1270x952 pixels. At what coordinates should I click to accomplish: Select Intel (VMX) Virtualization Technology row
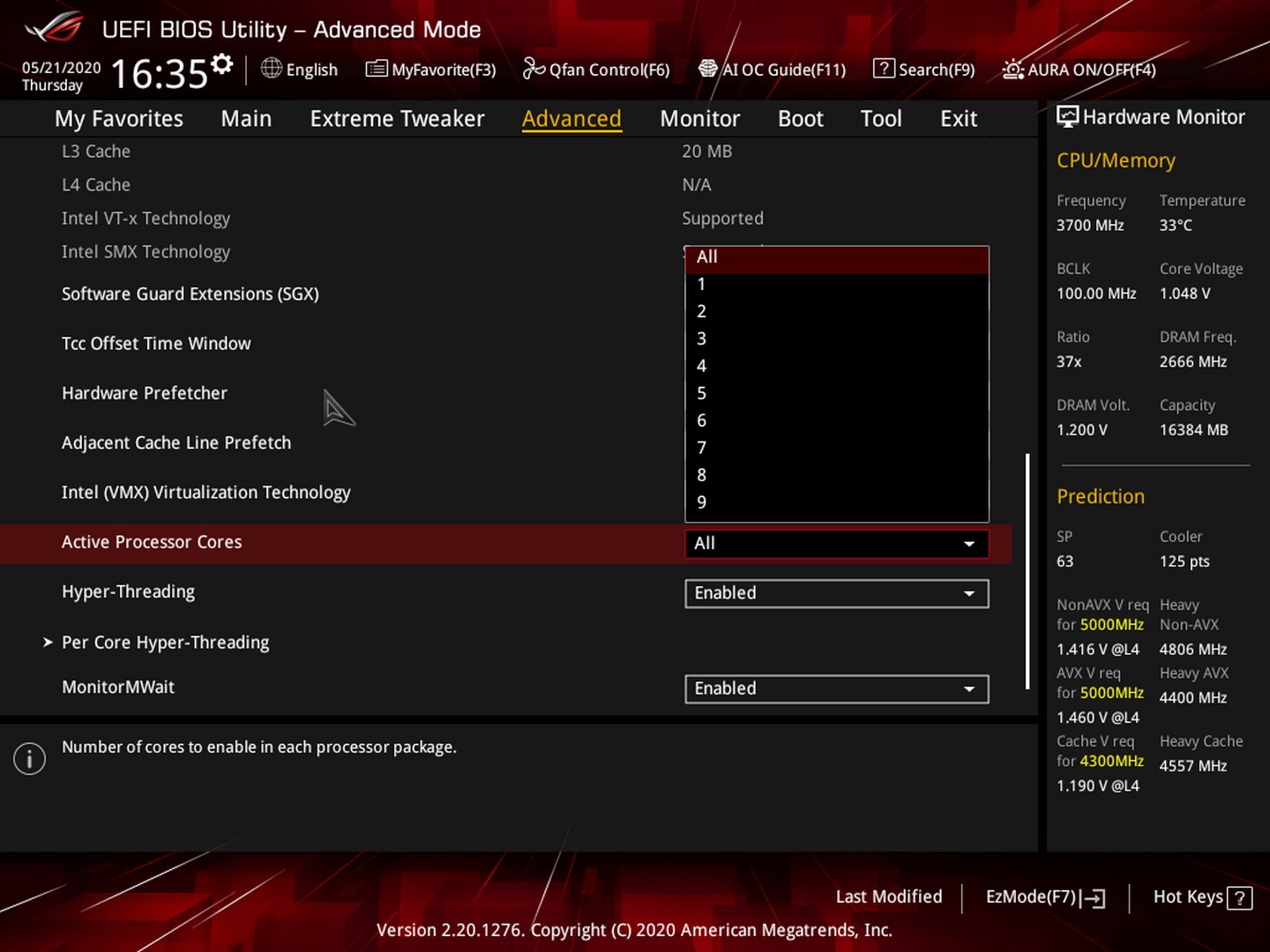pyautogui.click(x=206, y=493)
